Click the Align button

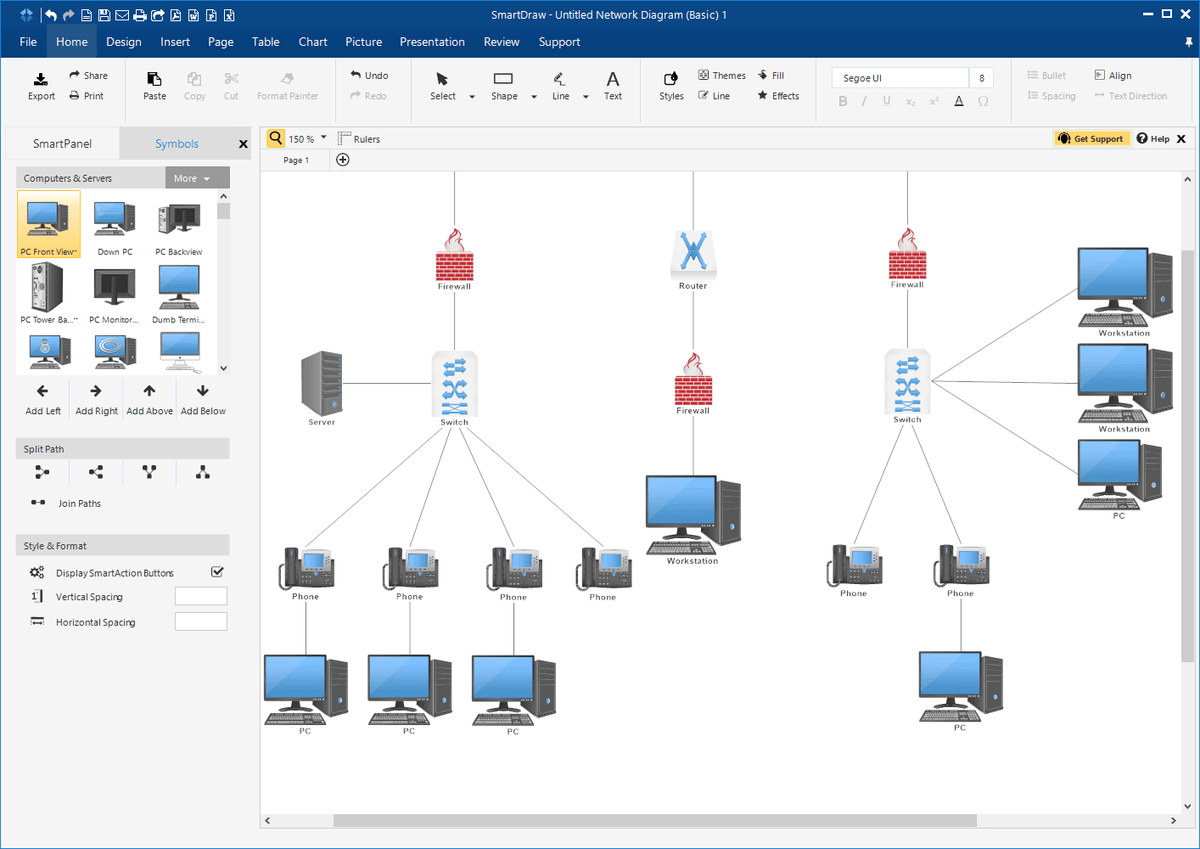1113,75
